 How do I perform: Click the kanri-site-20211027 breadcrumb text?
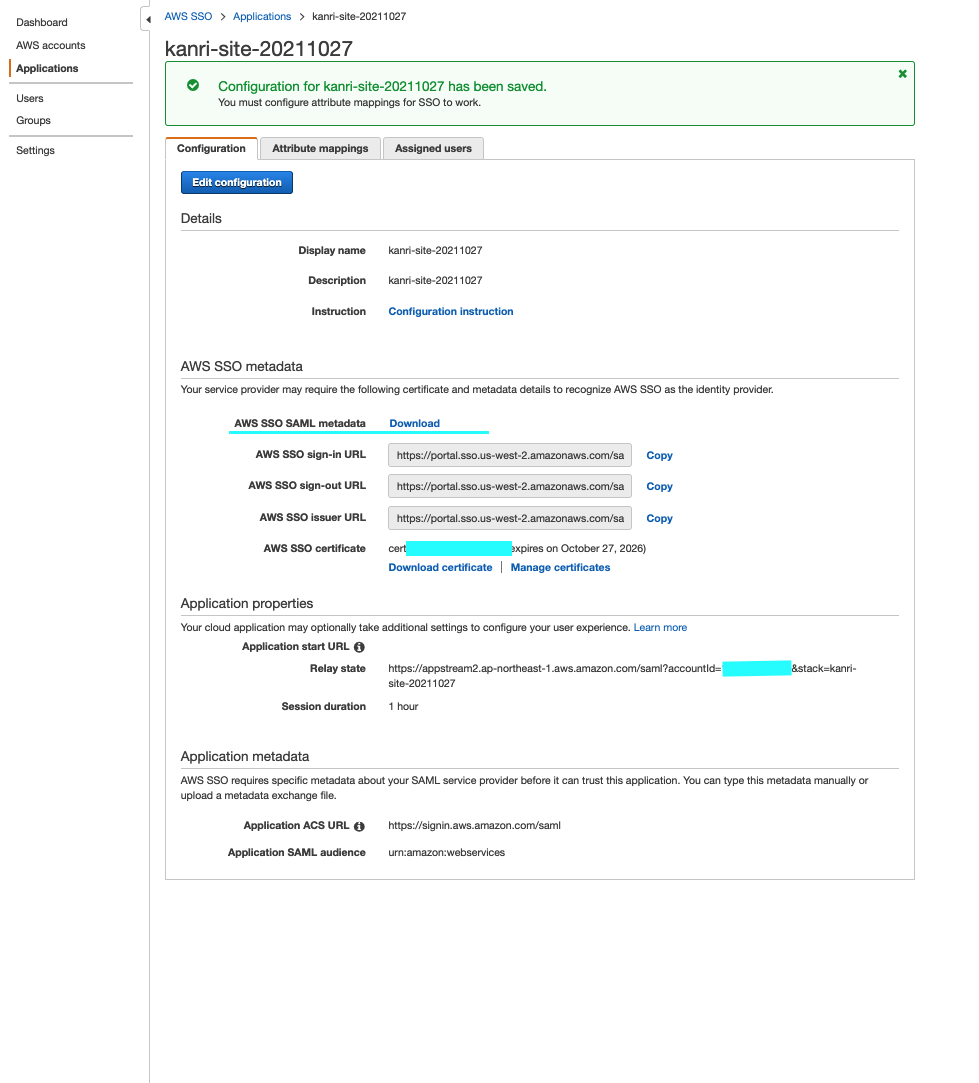(359, 16)
